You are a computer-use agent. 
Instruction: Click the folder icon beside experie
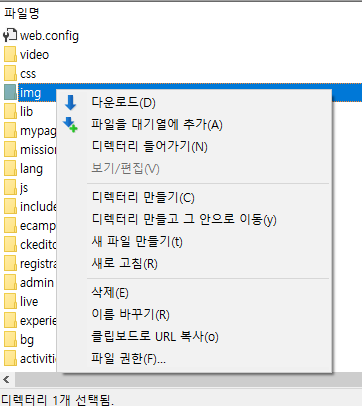click(10, 321)
